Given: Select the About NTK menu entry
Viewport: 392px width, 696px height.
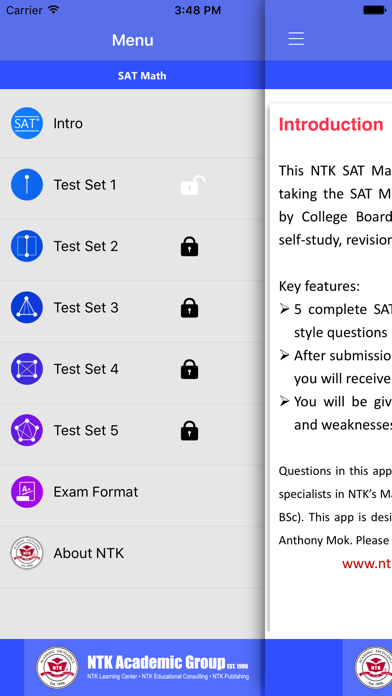Looking at the screenshot, I should [132, 553].
